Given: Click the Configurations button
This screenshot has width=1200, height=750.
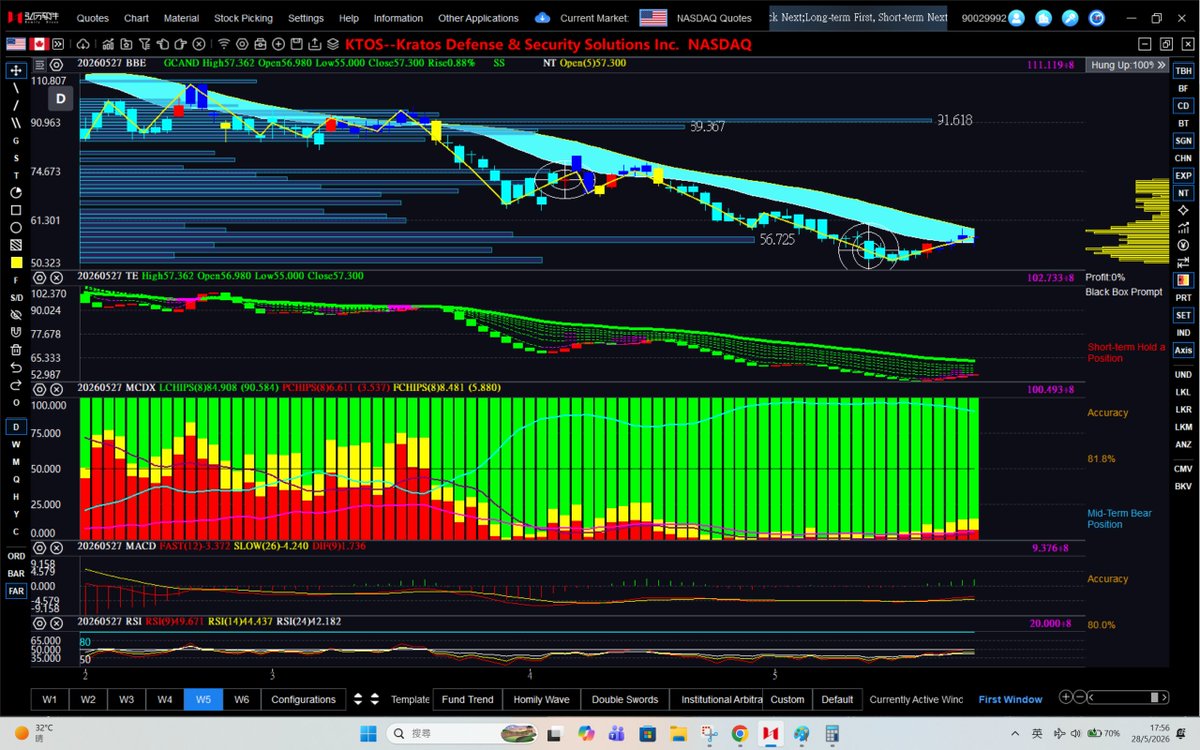Looking at the screenshot, I should point(303,699).
